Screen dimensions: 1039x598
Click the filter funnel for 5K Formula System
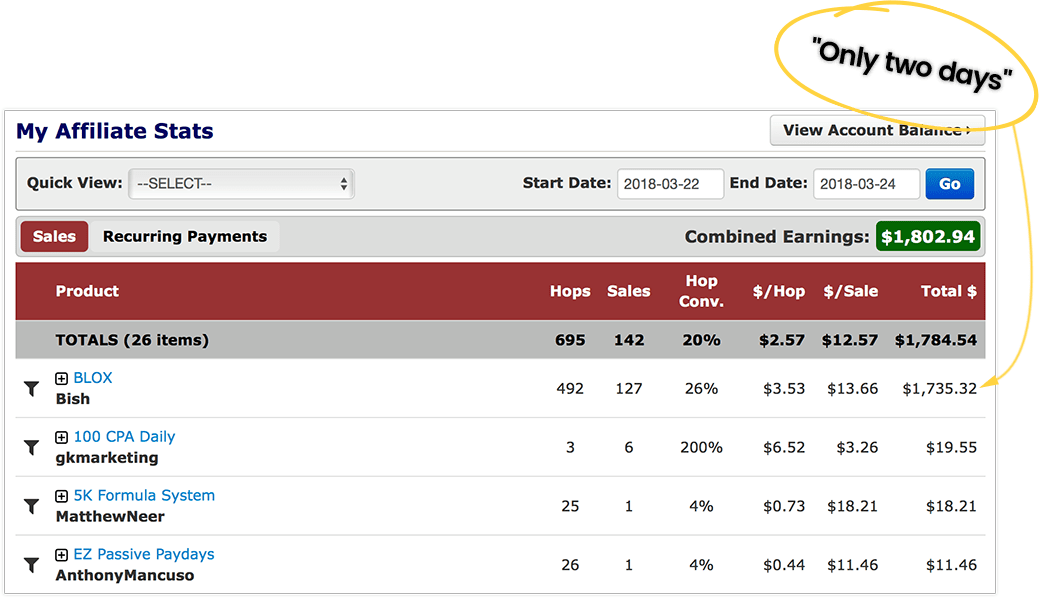(x=31, y=506)
